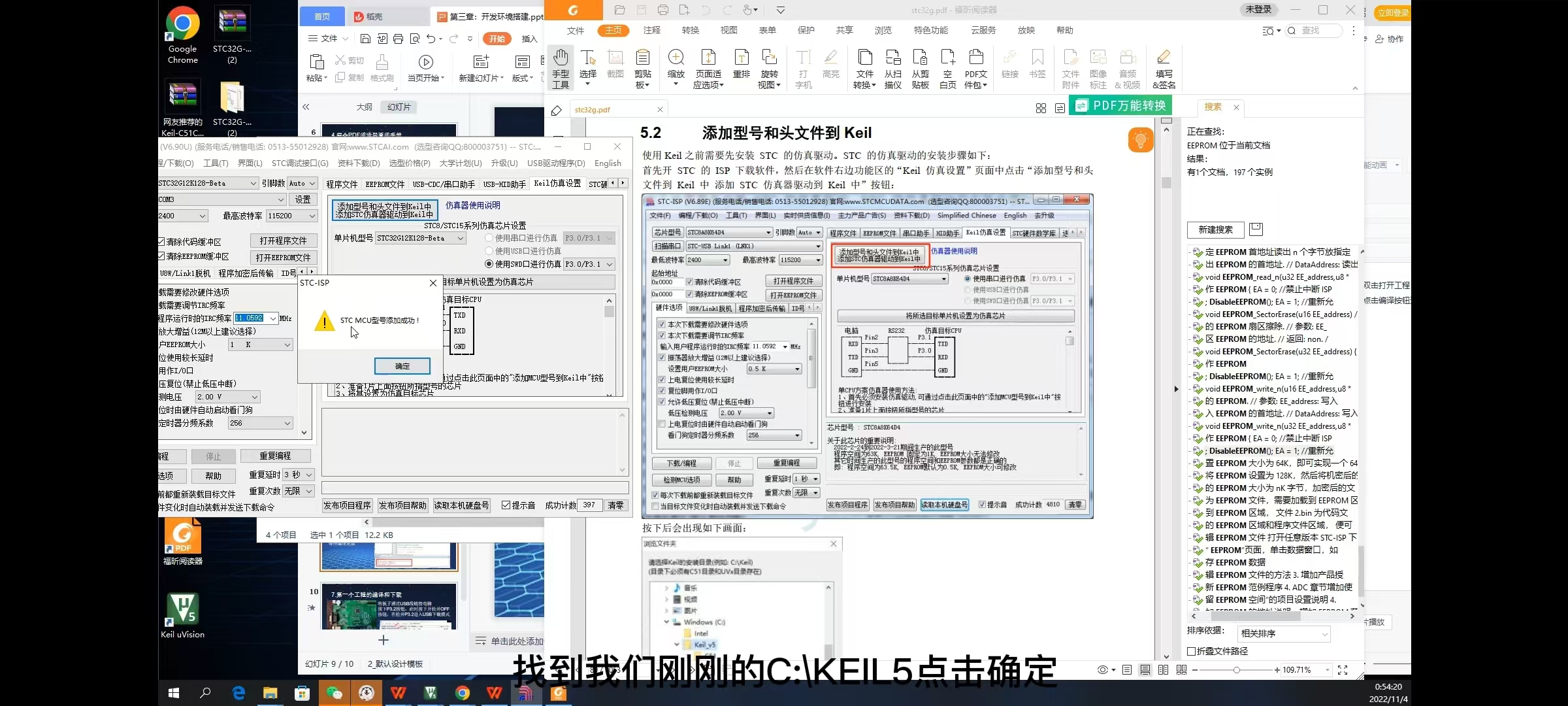Click add model and header files to Keil button
Viewport: 1568px width, 706px height.
pos(385,210)
